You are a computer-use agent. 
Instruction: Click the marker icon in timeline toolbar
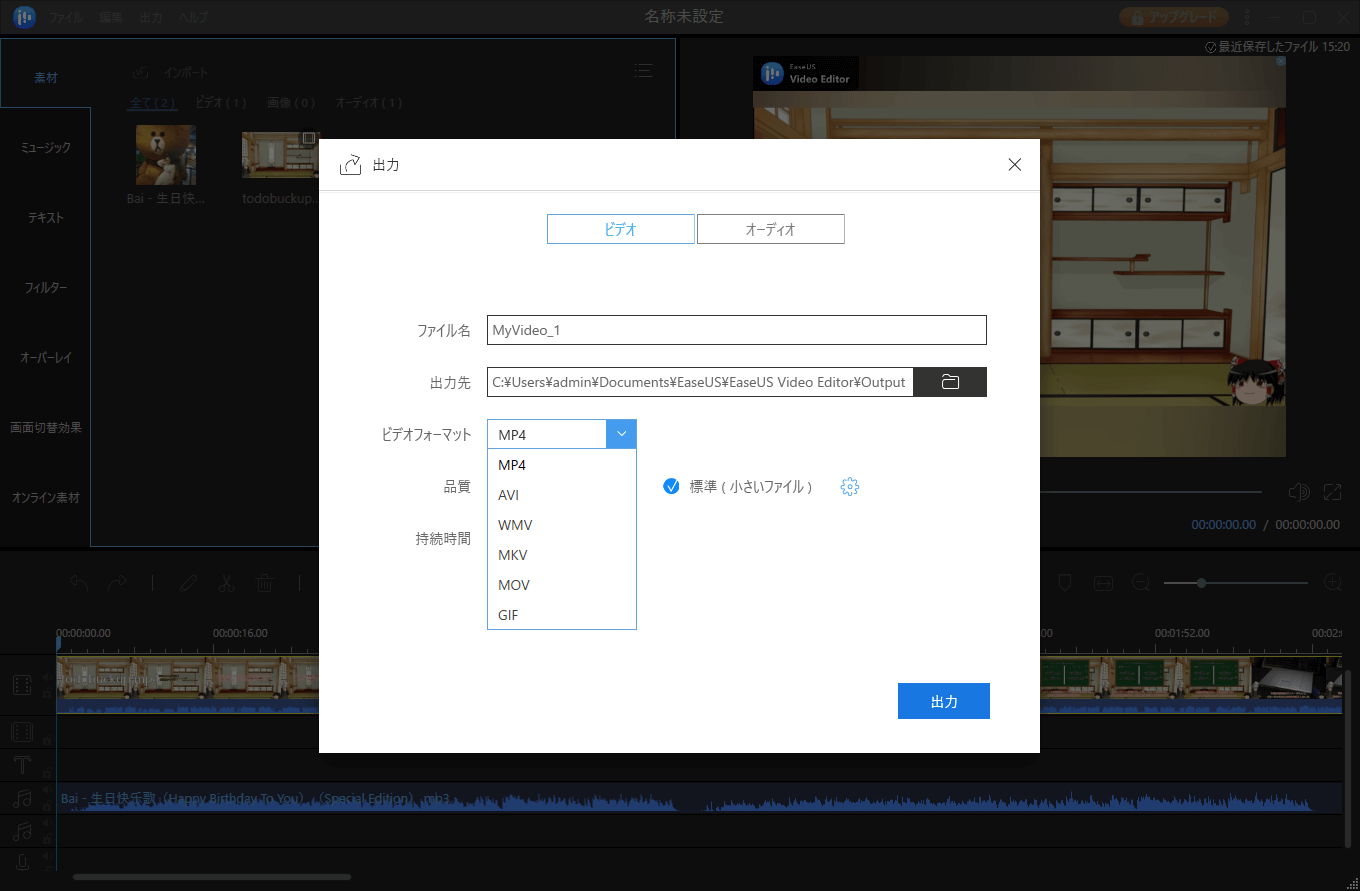(1065, 582)
